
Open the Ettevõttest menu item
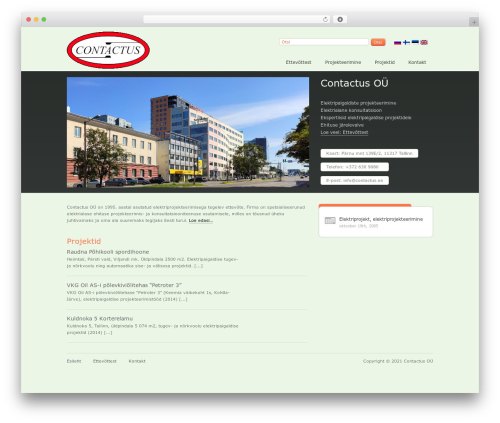coord(298,62)
